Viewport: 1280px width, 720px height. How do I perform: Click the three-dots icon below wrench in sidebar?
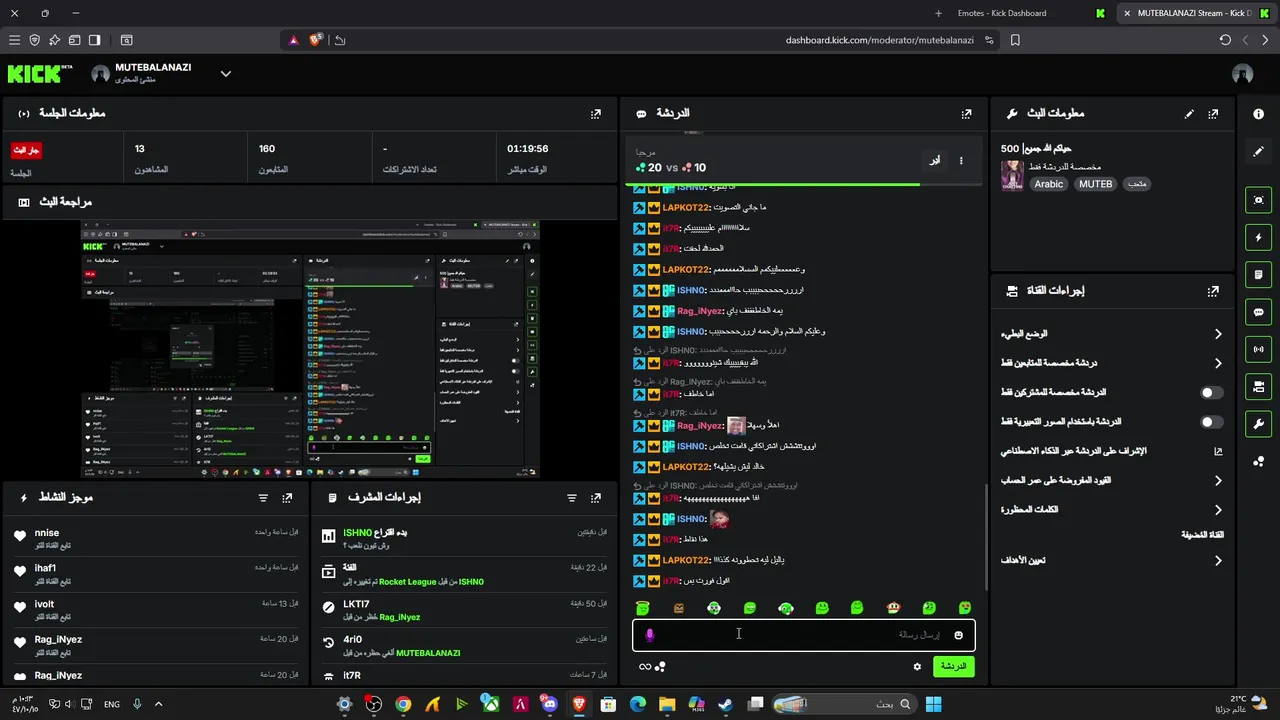[x=1258, y=461]
